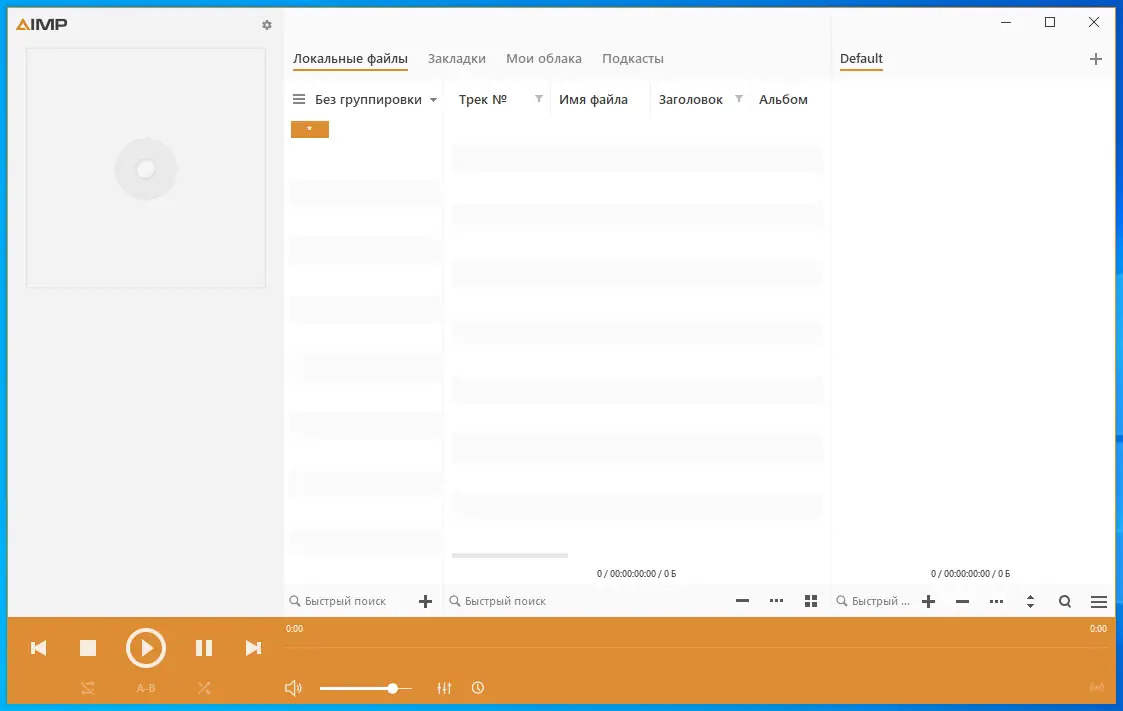Open playlist sorting arrows menu
Screen dimensions: 1123x711
tap(1030, 601)
